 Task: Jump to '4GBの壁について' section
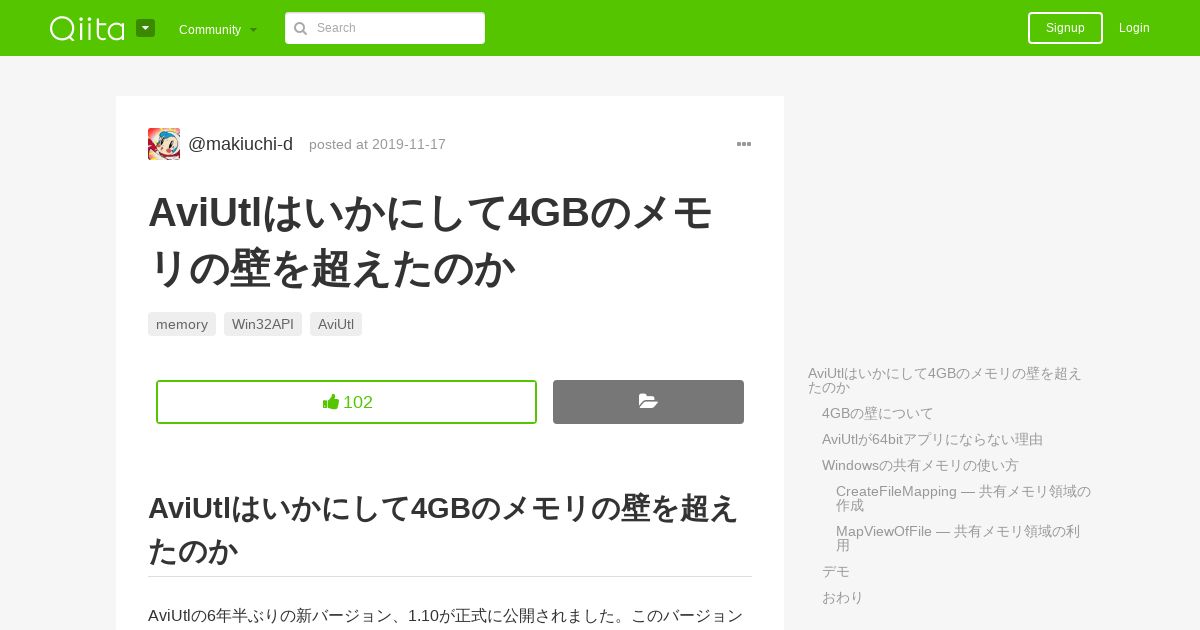point(877,413)
